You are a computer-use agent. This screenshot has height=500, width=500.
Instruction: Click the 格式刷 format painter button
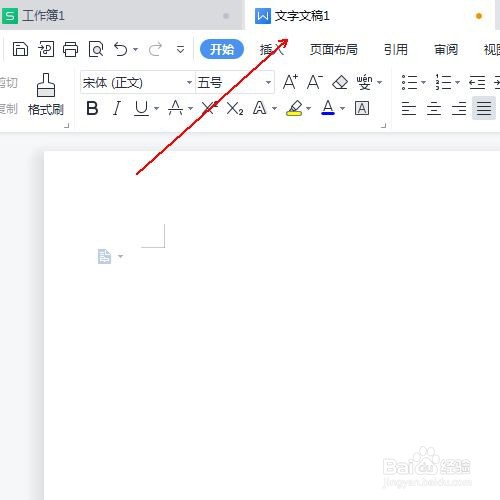click(46, 95)
